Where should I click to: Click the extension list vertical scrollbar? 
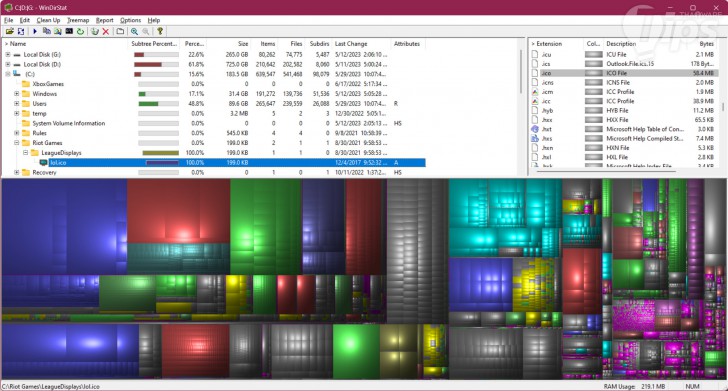point(722,107)
